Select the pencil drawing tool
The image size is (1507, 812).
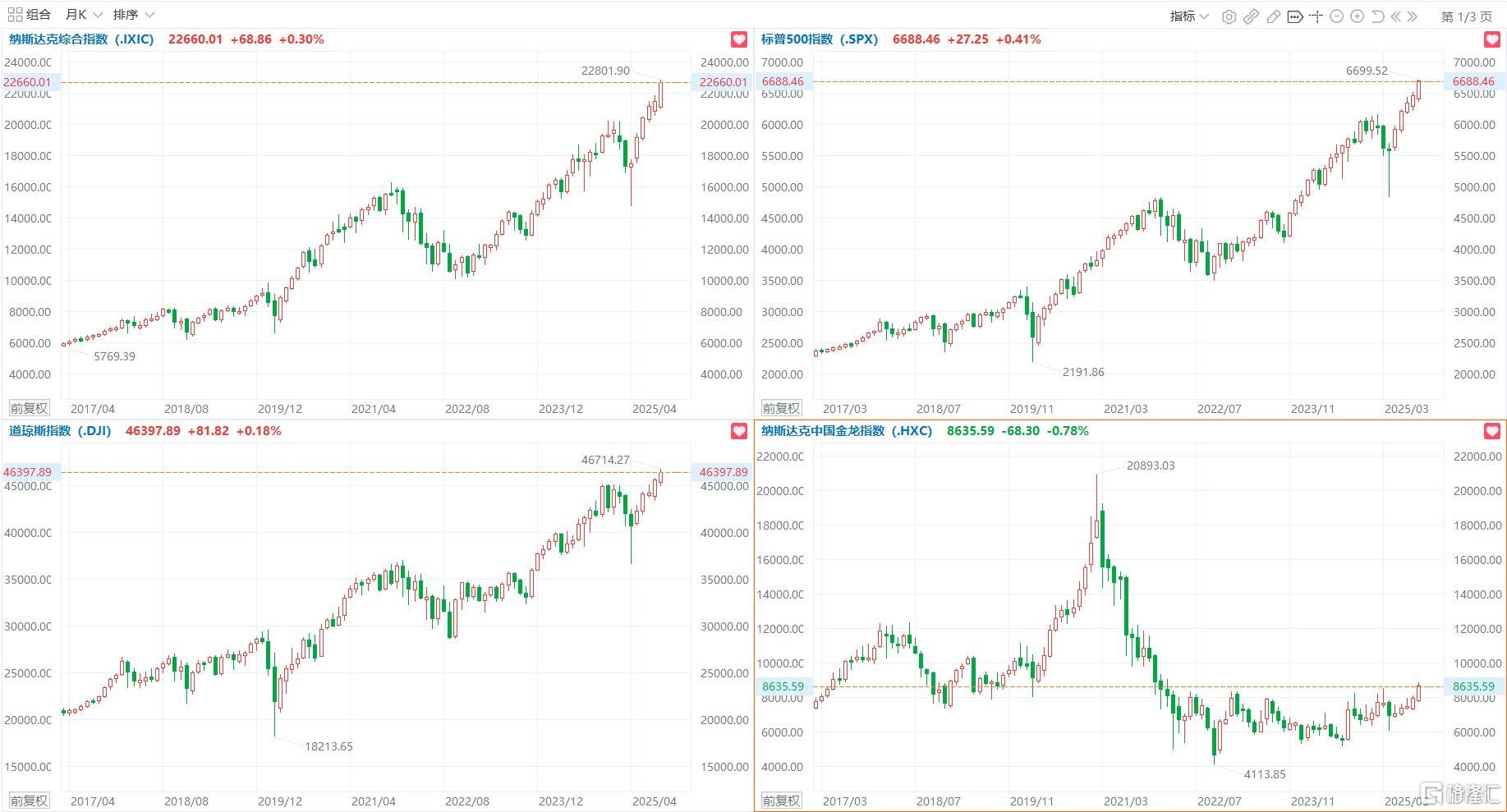(1273, 16)
